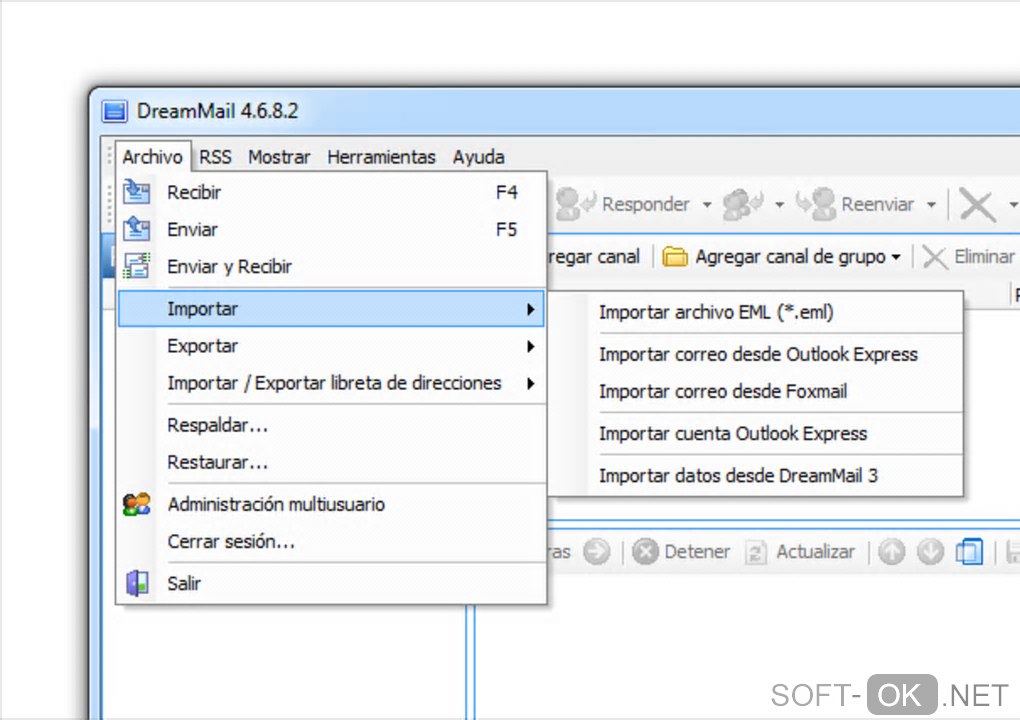Image resolution: width=1020 pixels, height=720 pixels.
Task: Click the Responder button label
Action: [x=645, y=204]
